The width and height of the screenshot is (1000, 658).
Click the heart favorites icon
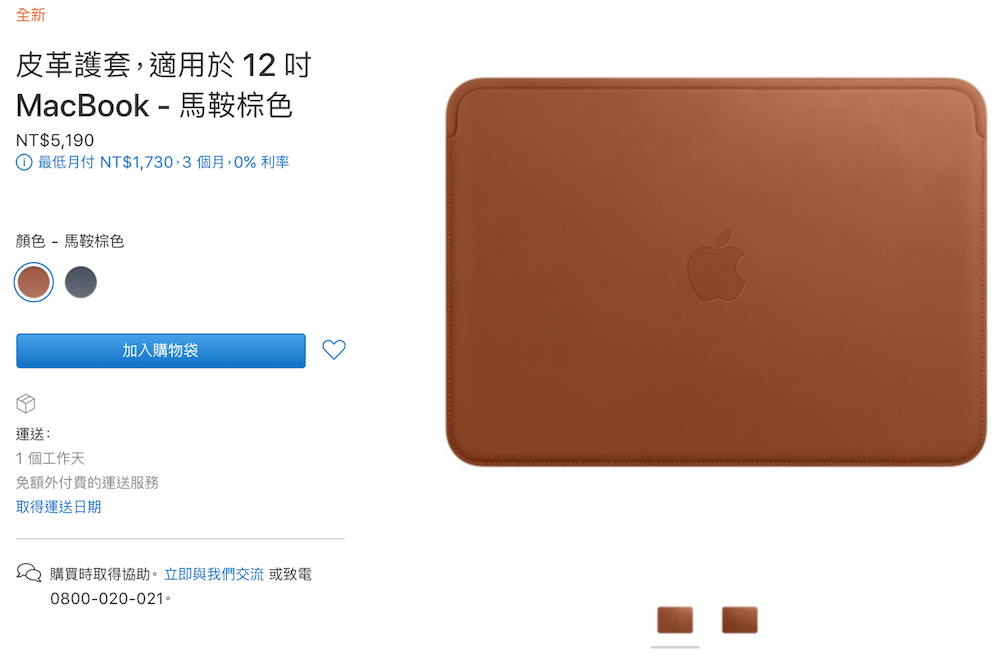[x=334, y=349]
